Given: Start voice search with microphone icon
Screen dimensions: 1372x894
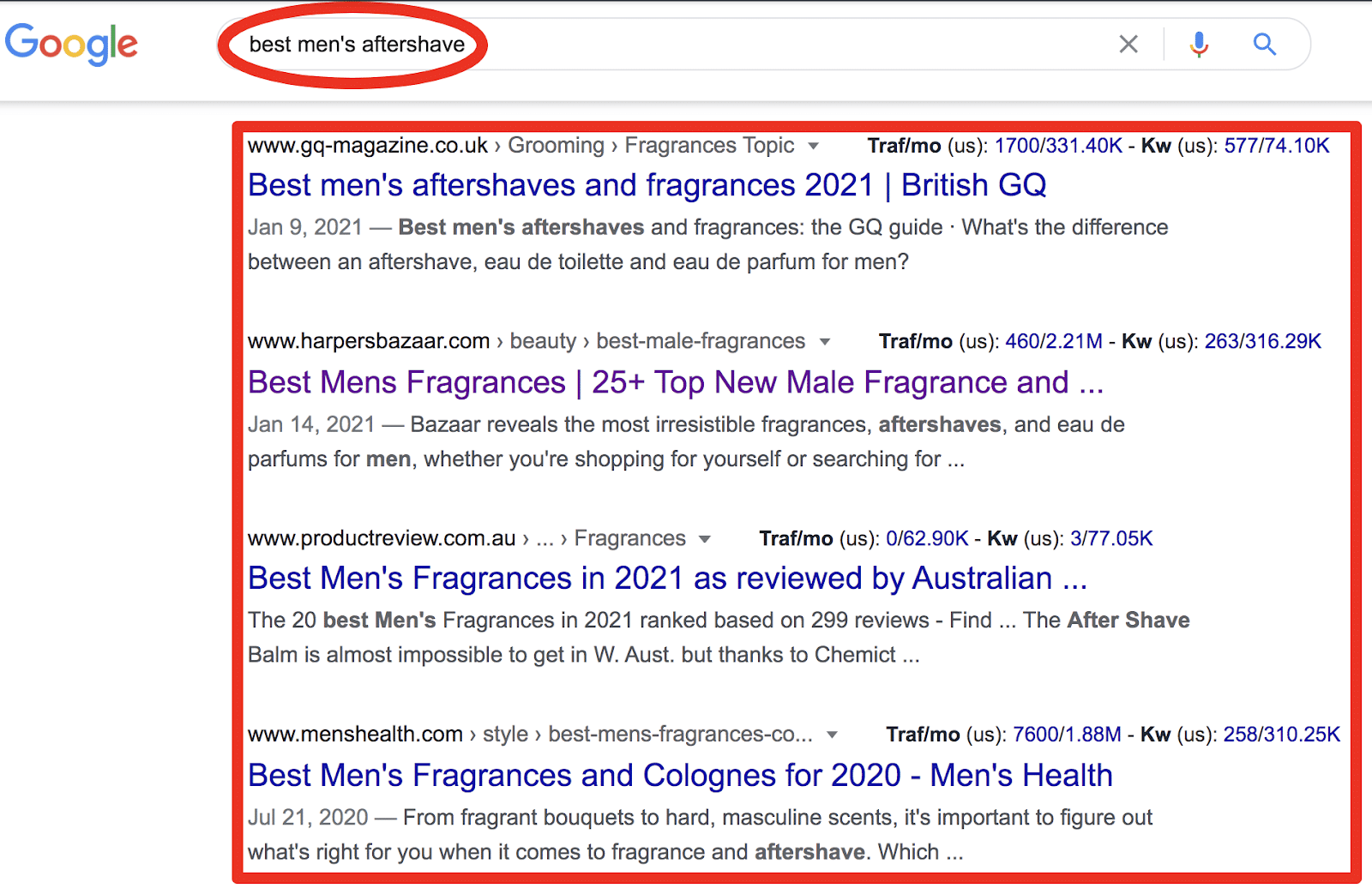Looking at the screenshot, I should pyautogui.click(x=1199, y=44).
